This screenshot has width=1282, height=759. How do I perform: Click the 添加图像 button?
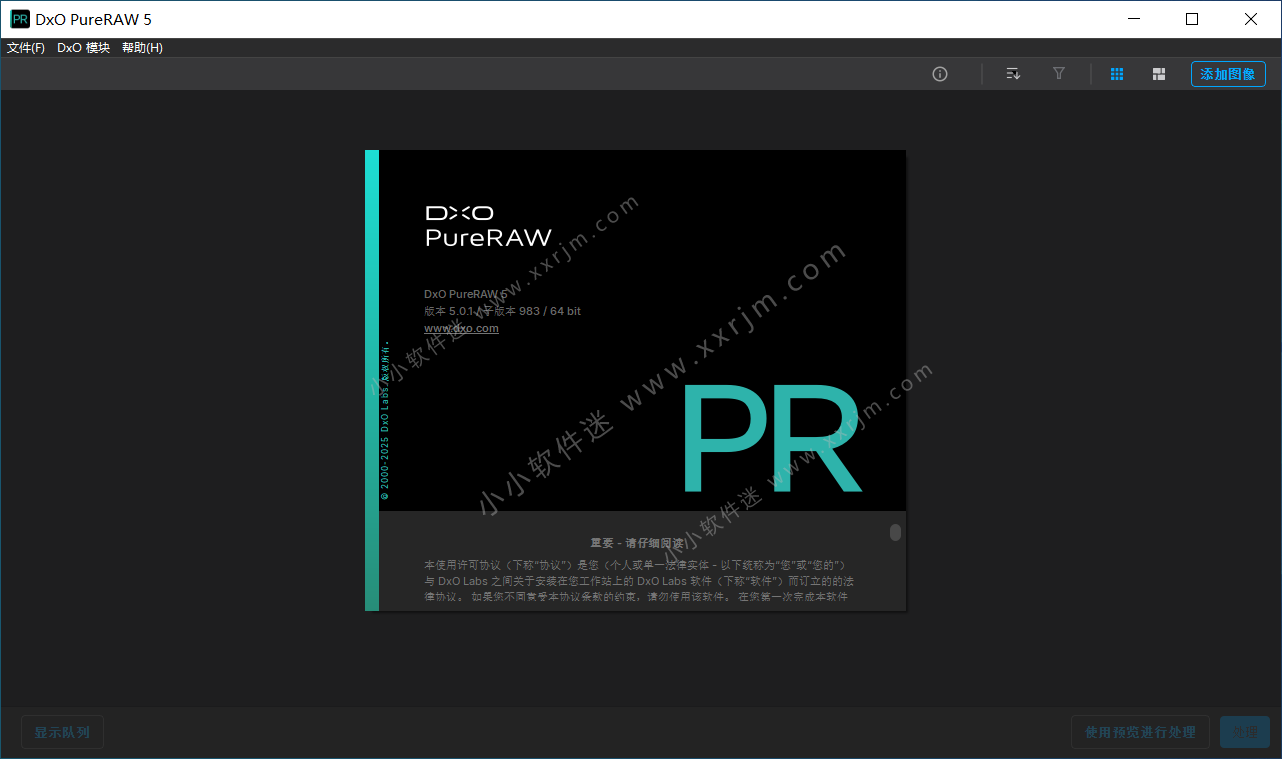[1228, 74]
